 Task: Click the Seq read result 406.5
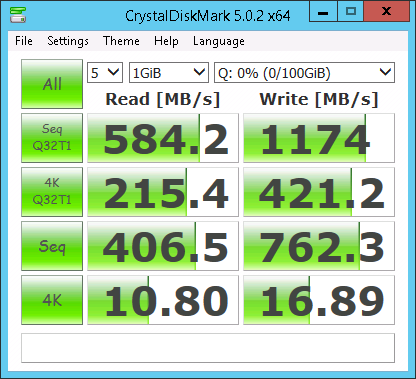pos(163,246)
